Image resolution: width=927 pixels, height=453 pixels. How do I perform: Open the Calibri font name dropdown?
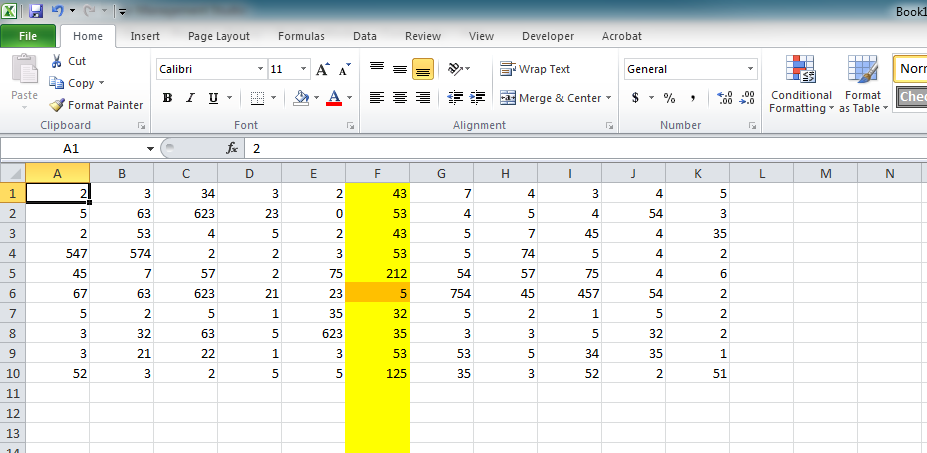[259, 70]
